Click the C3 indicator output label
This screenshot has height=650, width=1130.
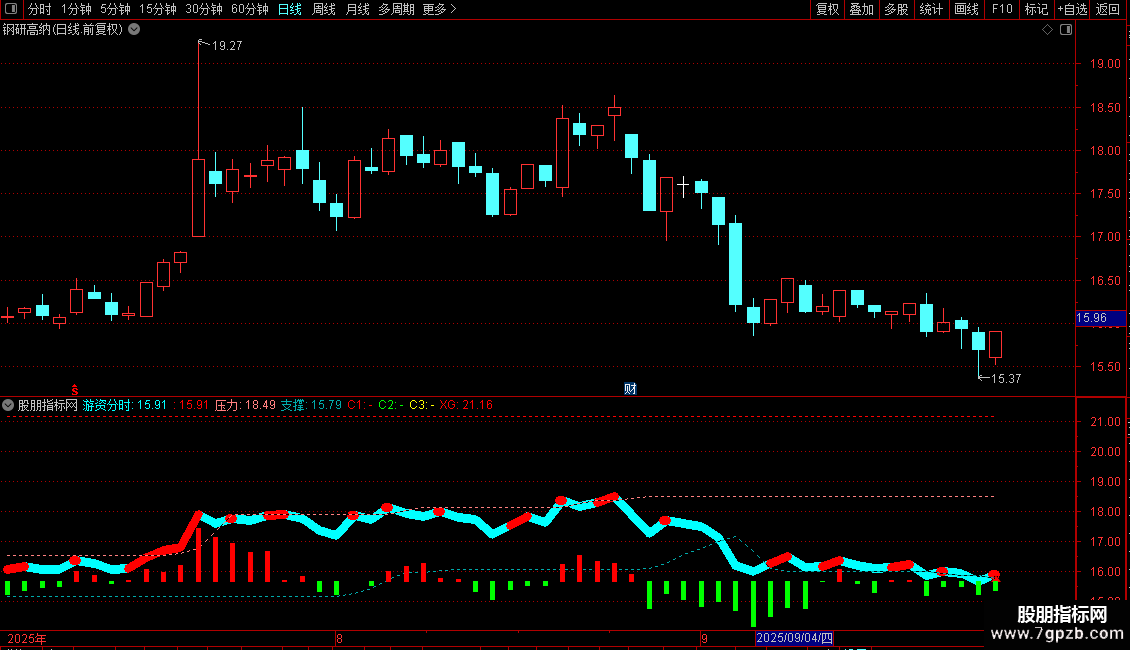point(422,405)
